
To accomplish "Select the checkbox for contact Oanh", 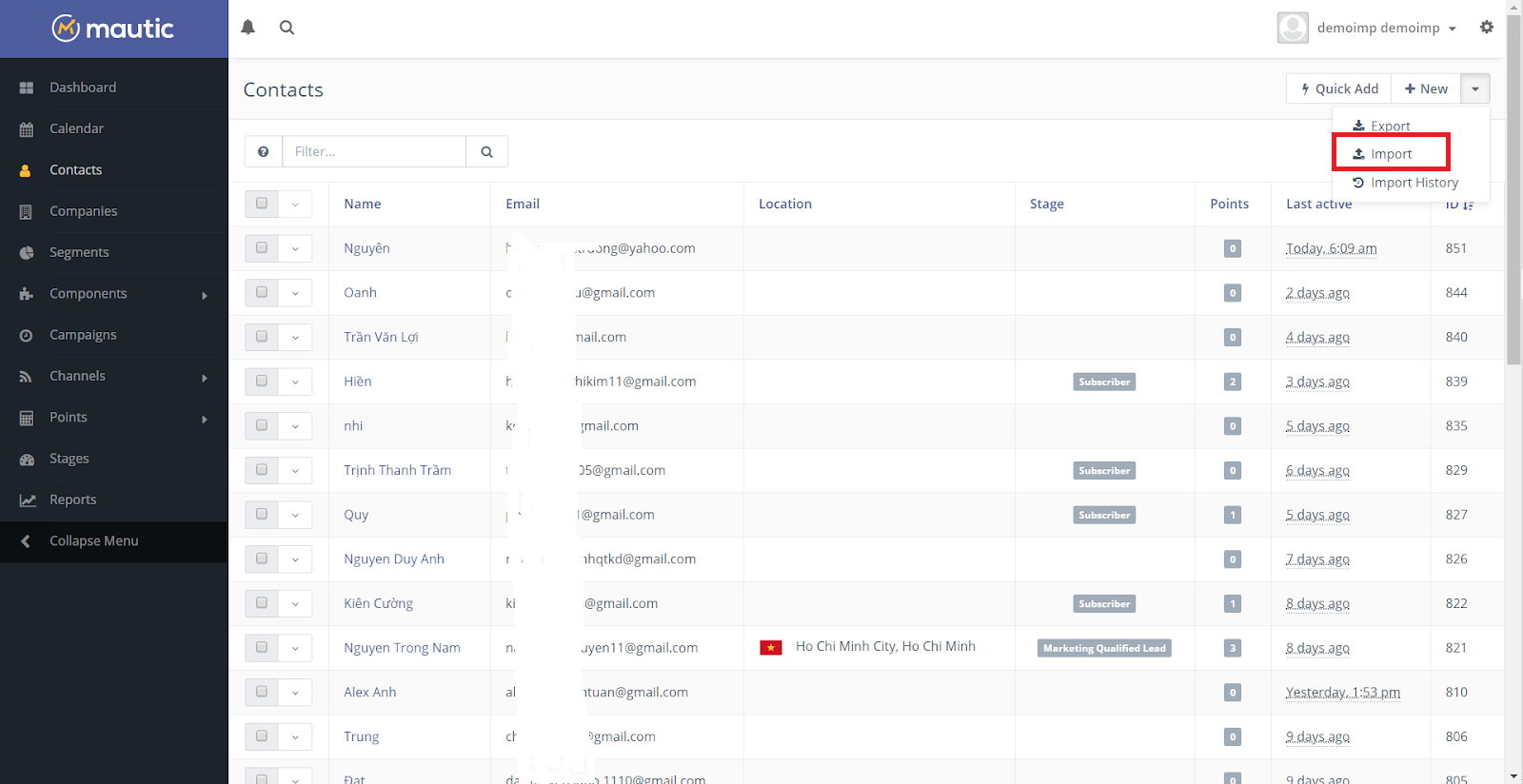I will pyautogui.click(x=262, y=292).
